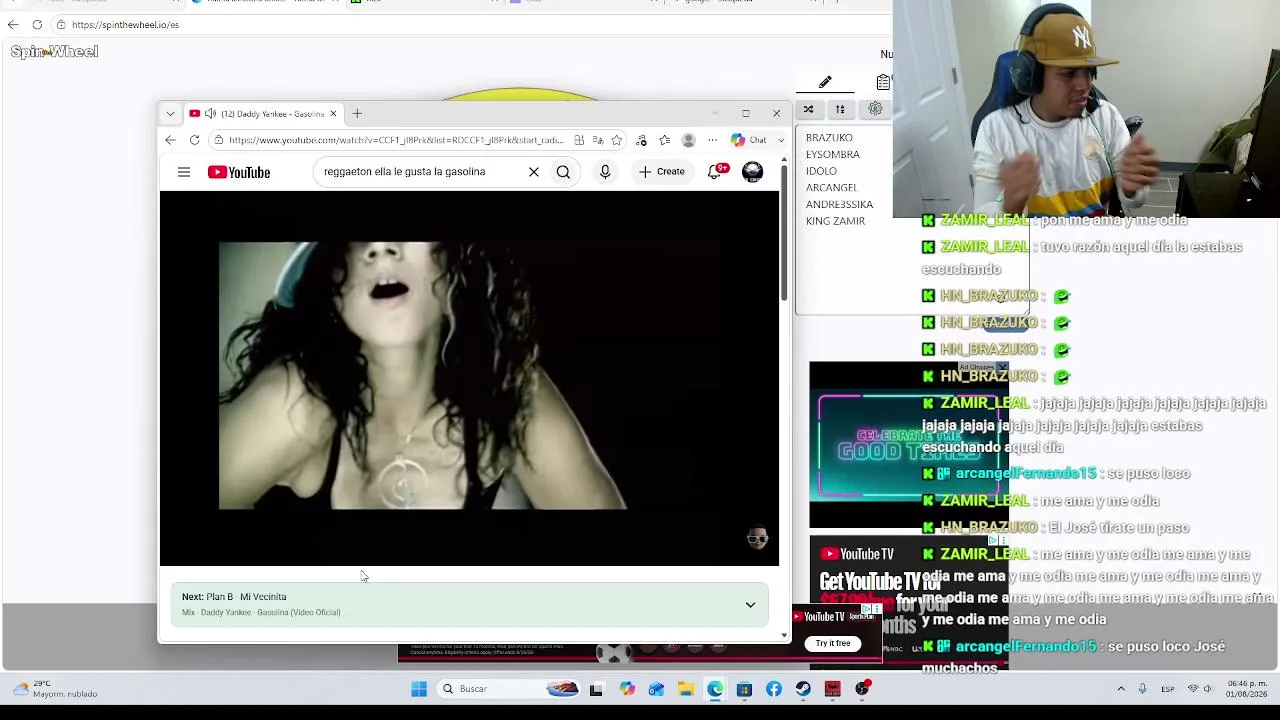Image resolution: width=1280 pixels, height=720 pixels.
Task: Close the Daddy Yankee - Gasolina tab
Action: pos(333,114)
